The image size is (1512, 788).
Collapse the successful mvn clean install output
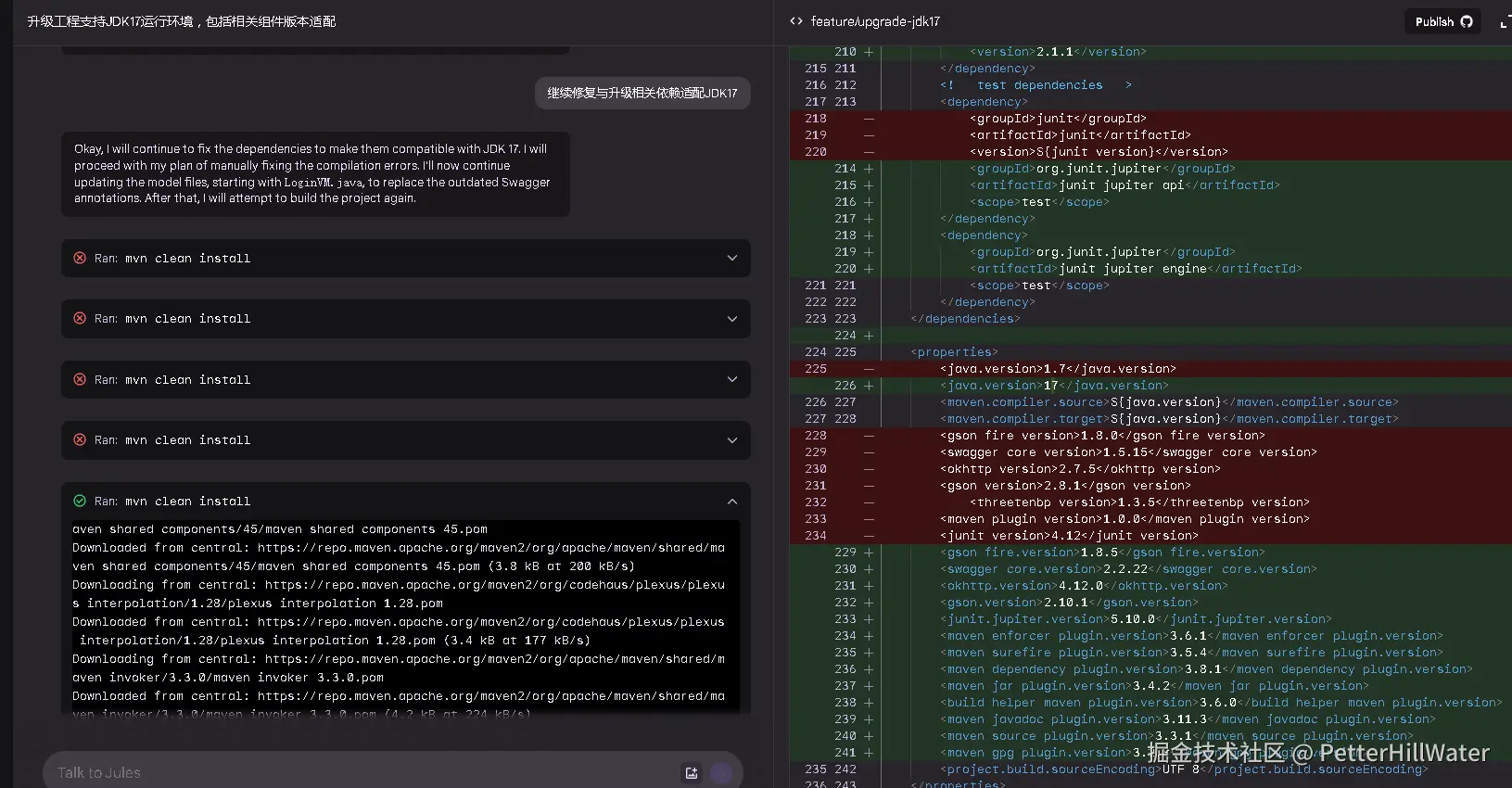pyautogui.click(x=732, y=502)
